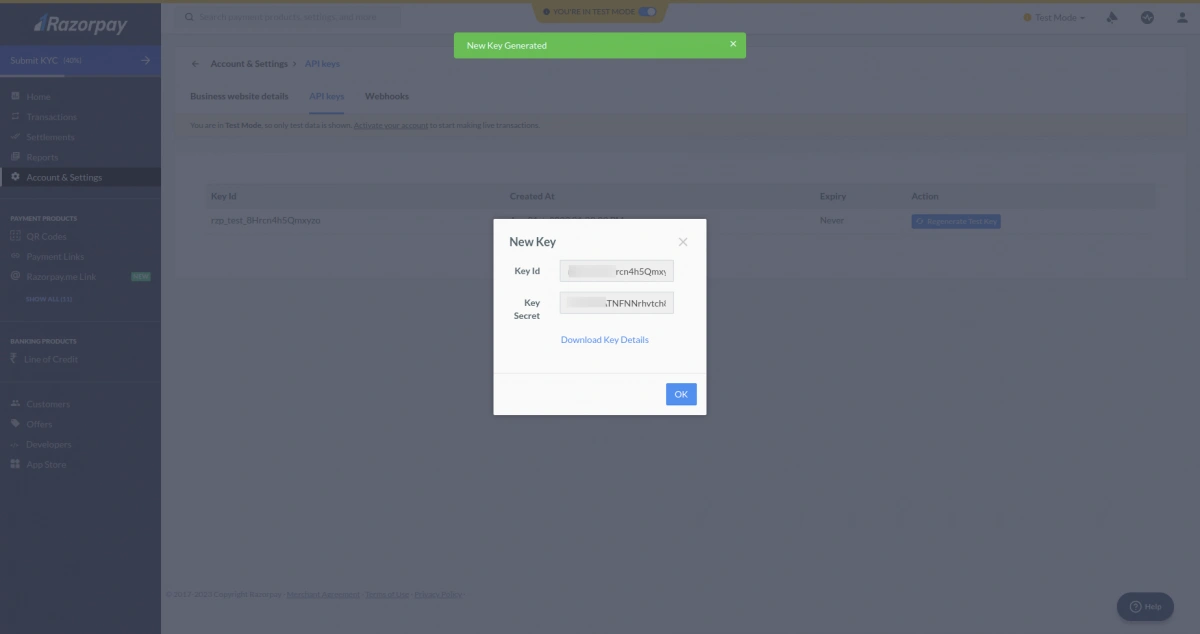
Task: Open Privacy Policy footer link
Action: click(x=438, y=595)
